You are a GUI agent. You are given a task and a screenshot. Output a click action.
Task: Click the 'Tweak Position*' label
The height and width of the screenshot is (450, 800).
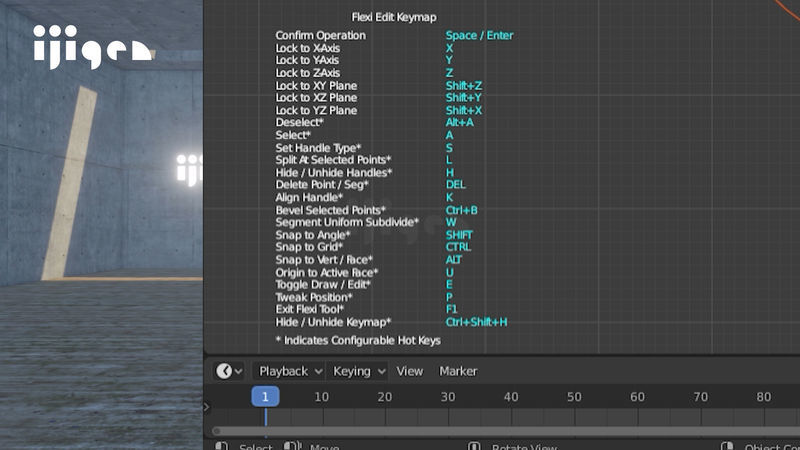(314, 297)
